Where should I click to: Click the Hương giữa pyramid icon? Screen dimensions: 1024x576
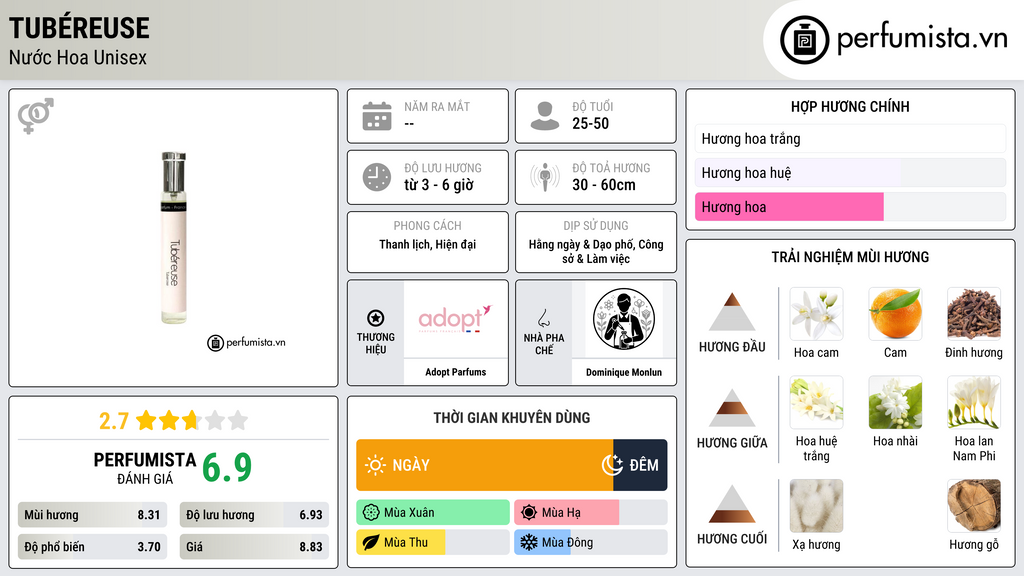click(732, 408)
